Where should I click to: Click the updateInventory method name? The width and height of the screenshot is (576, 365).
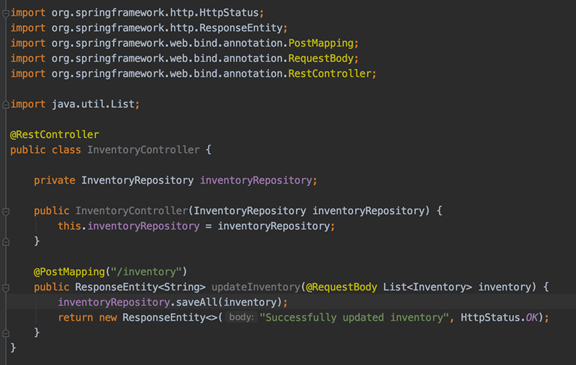(256, 287)
